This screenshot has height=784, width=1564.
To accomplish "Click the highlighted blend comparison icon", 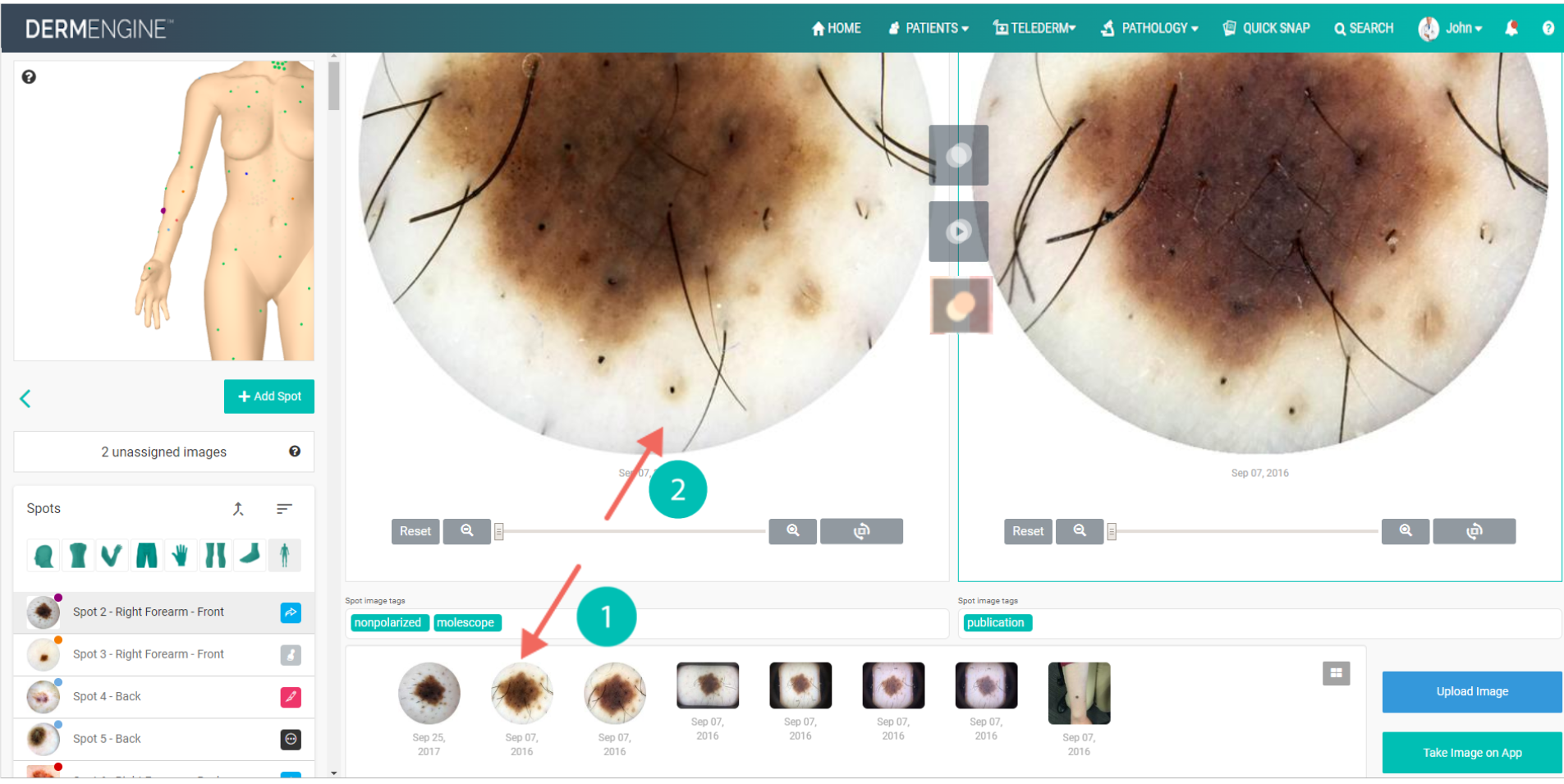I will [x=961, y=306].
